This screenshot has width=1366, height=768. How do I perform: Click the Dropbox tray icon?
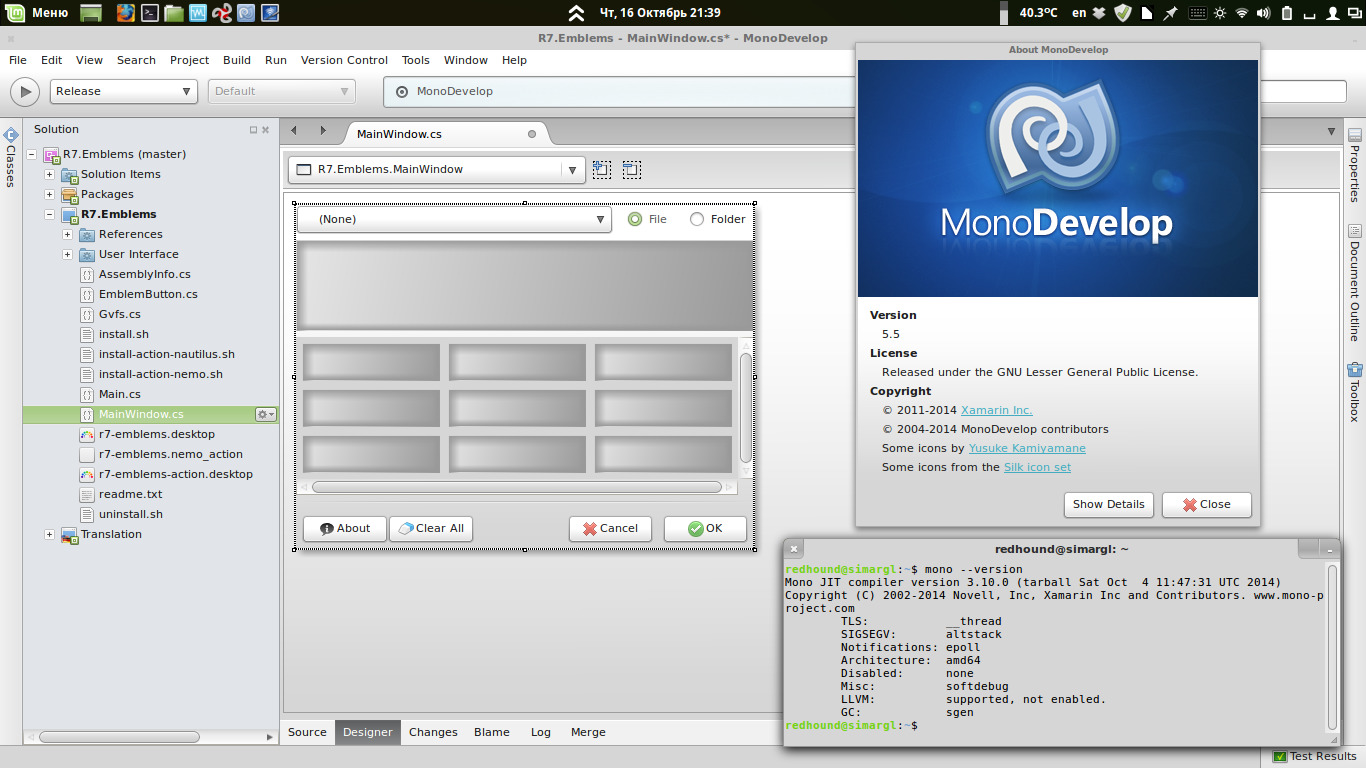pyautogui.click(x=1099, y=13)
